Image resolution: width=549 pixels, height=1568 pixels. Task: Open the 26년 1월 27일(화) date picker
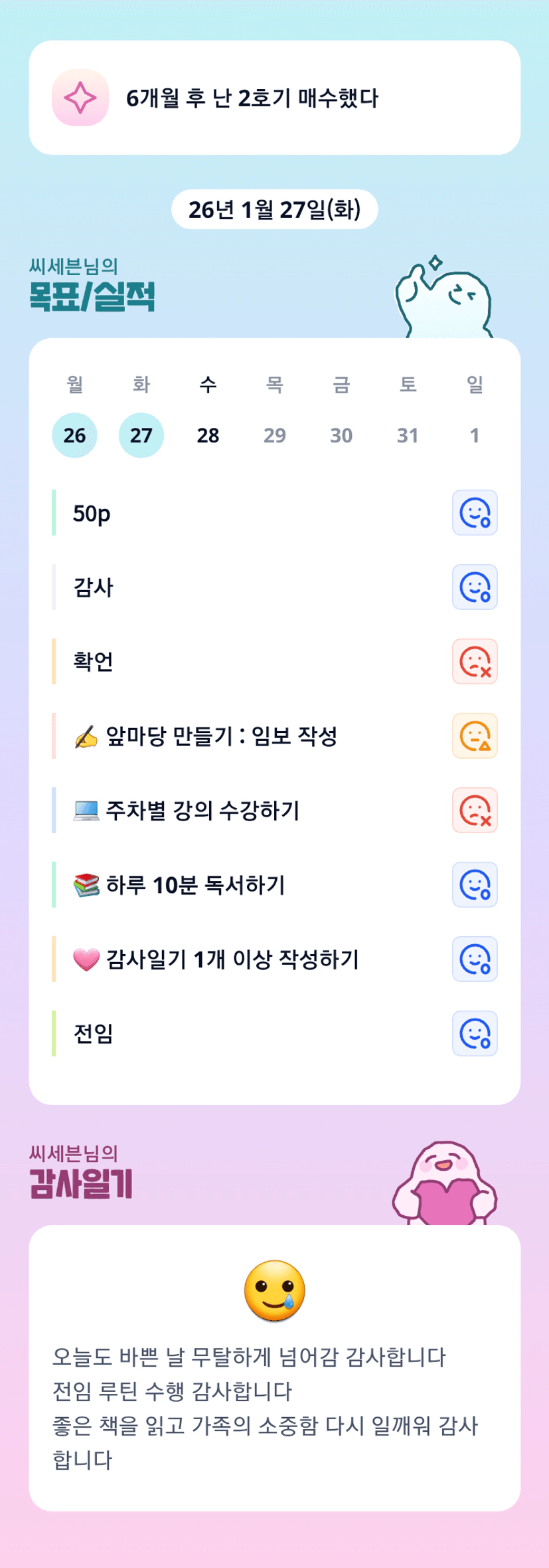pyautogui.click(x=274, y=209)
